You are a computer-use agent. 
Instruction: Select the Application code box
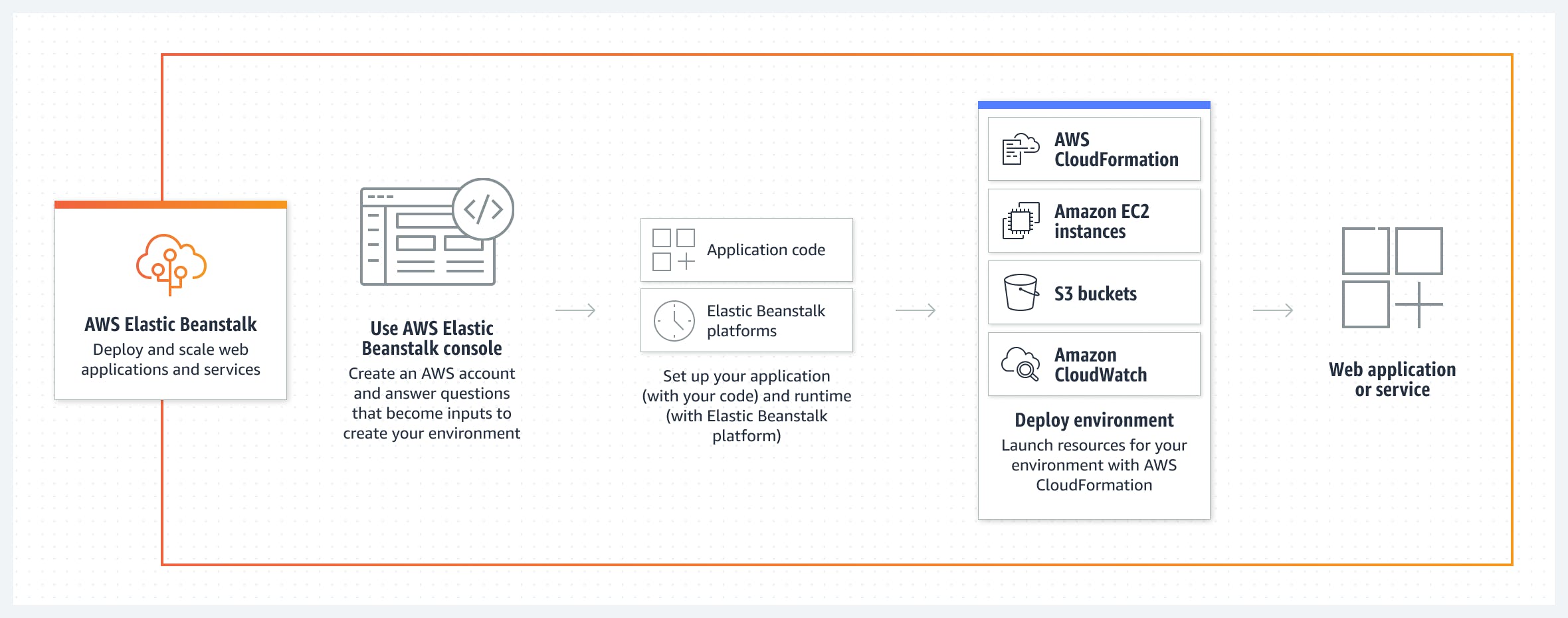point(747,250)
